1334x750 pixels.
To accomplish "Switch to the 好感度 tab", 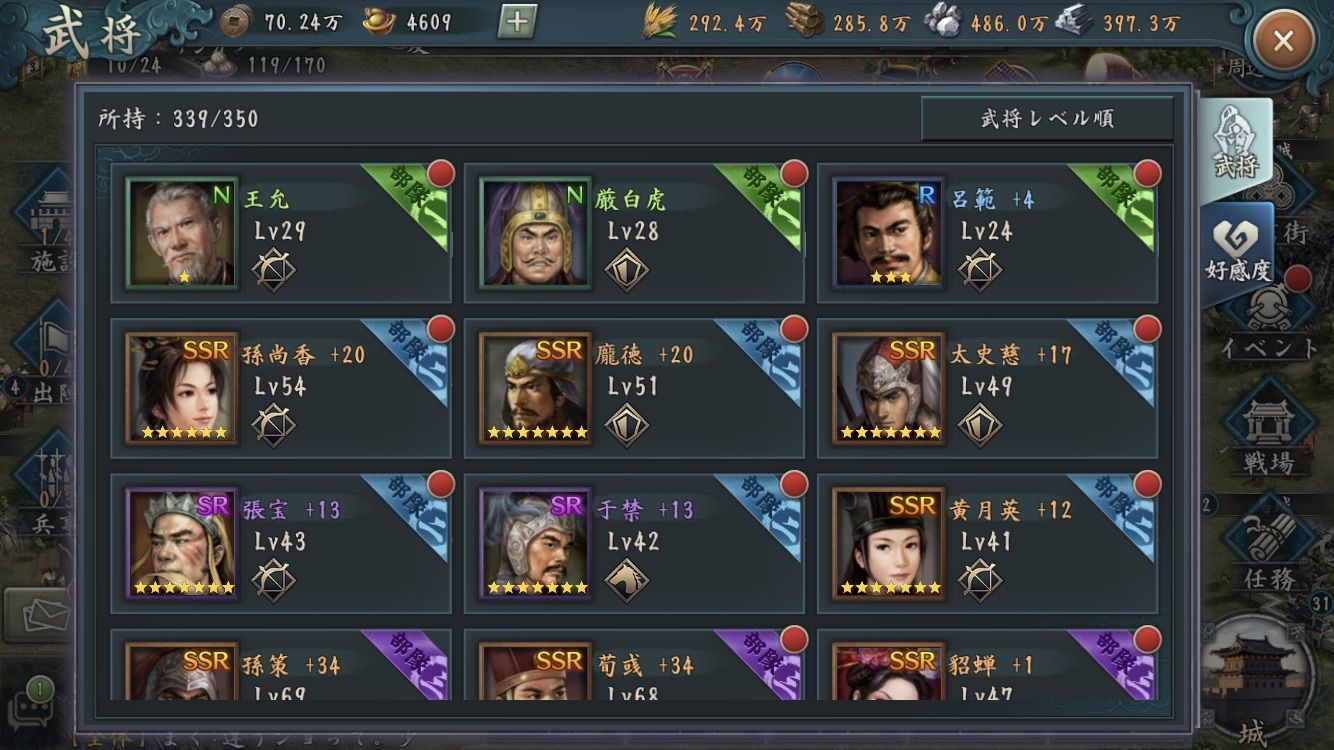I will point(1237,249).
